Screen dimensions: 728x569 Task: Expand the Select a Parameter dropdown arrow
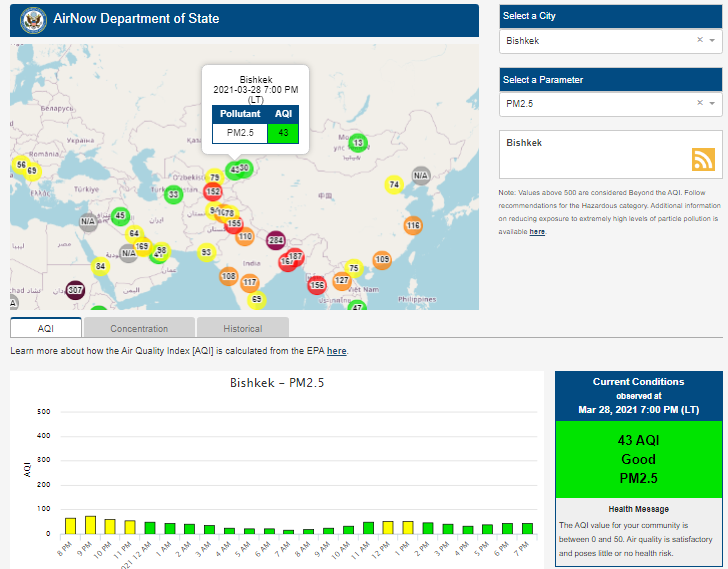[712, 103]
